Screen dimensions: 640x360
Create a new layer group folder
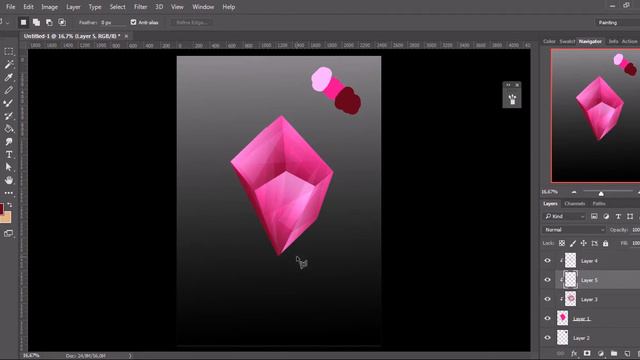tap(614, 353)
